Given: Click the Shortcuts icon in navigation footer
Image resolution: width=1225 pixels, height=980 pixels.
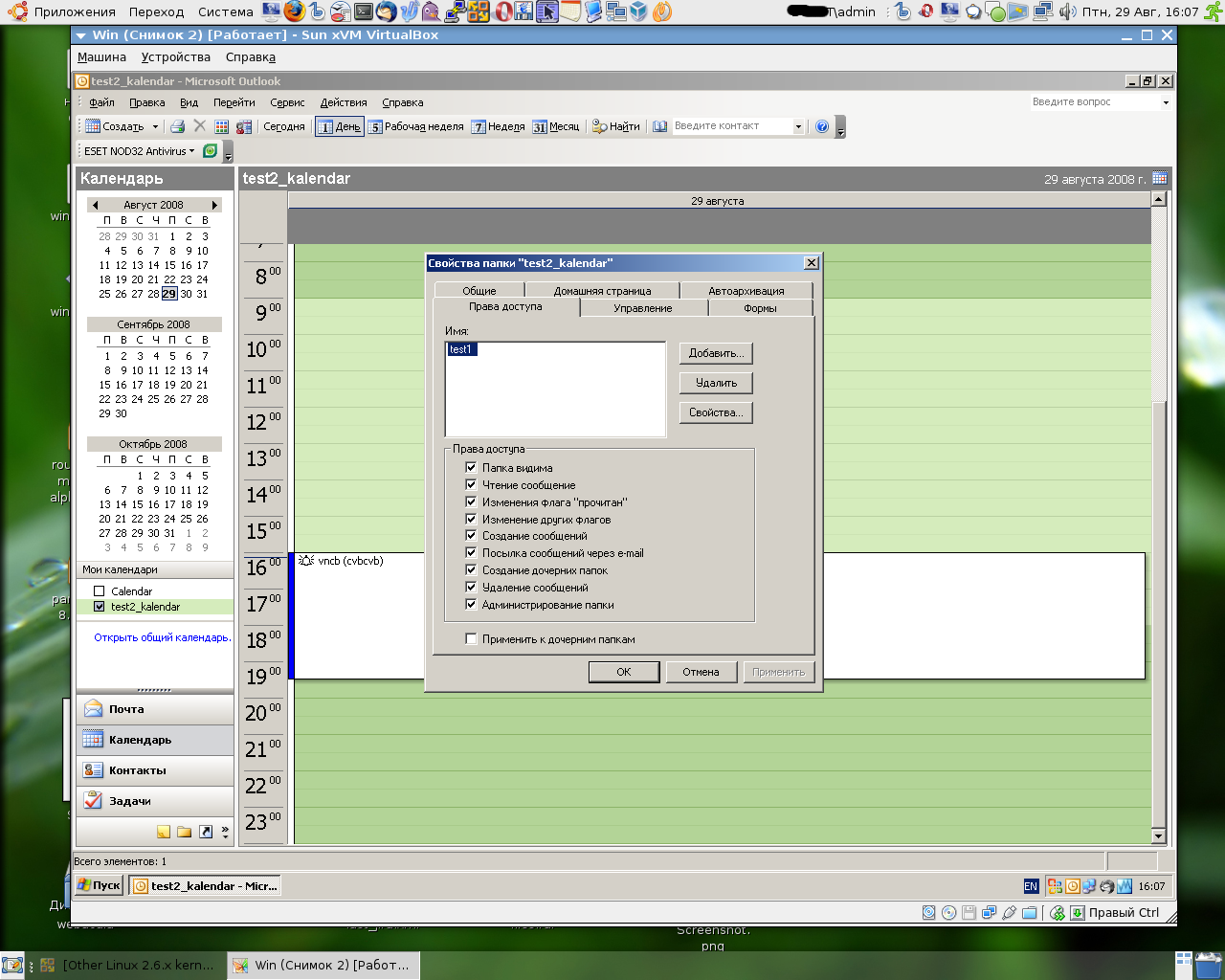Looking at the screenshot, I should [x=205, y=832].
